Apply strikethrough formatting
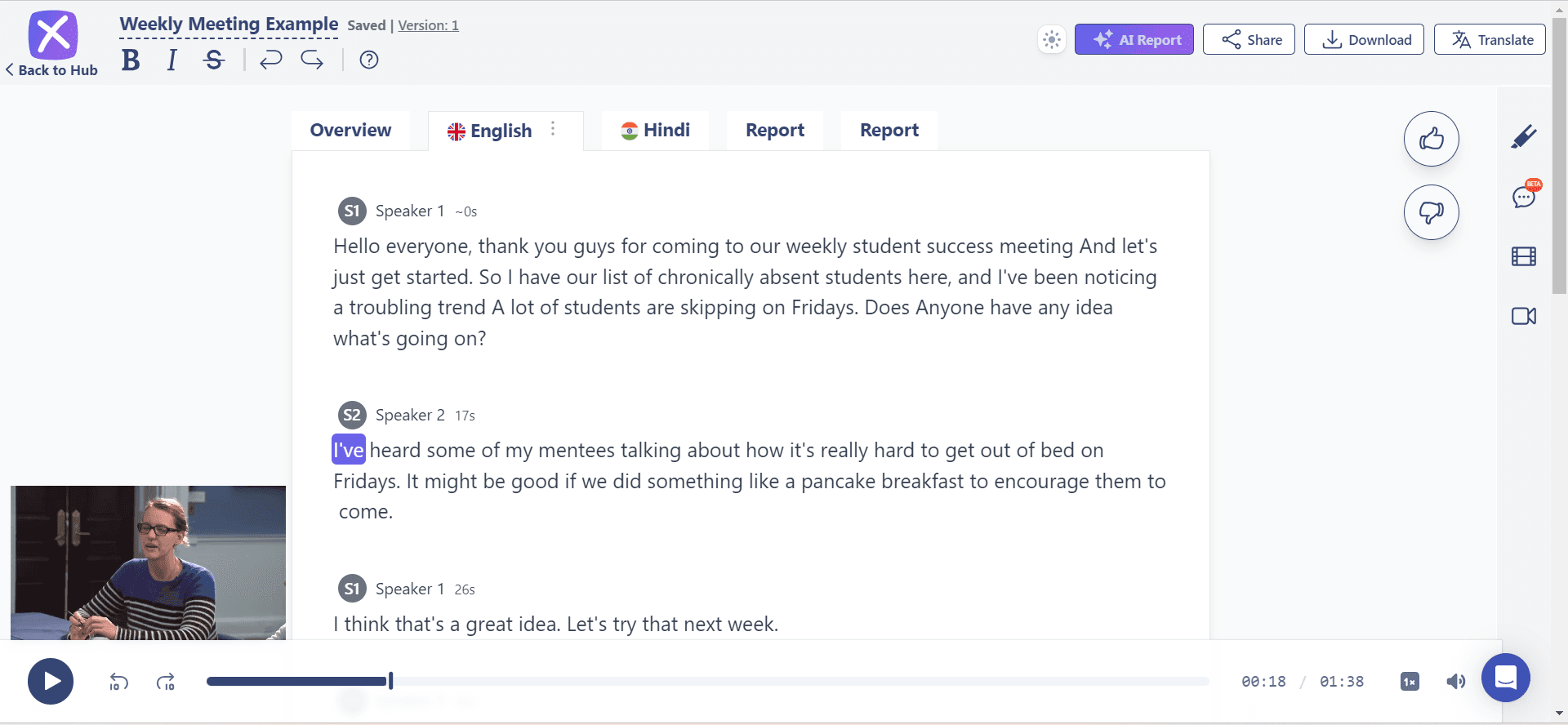This screenshot has width=1568, height=725. click(214, 60)
